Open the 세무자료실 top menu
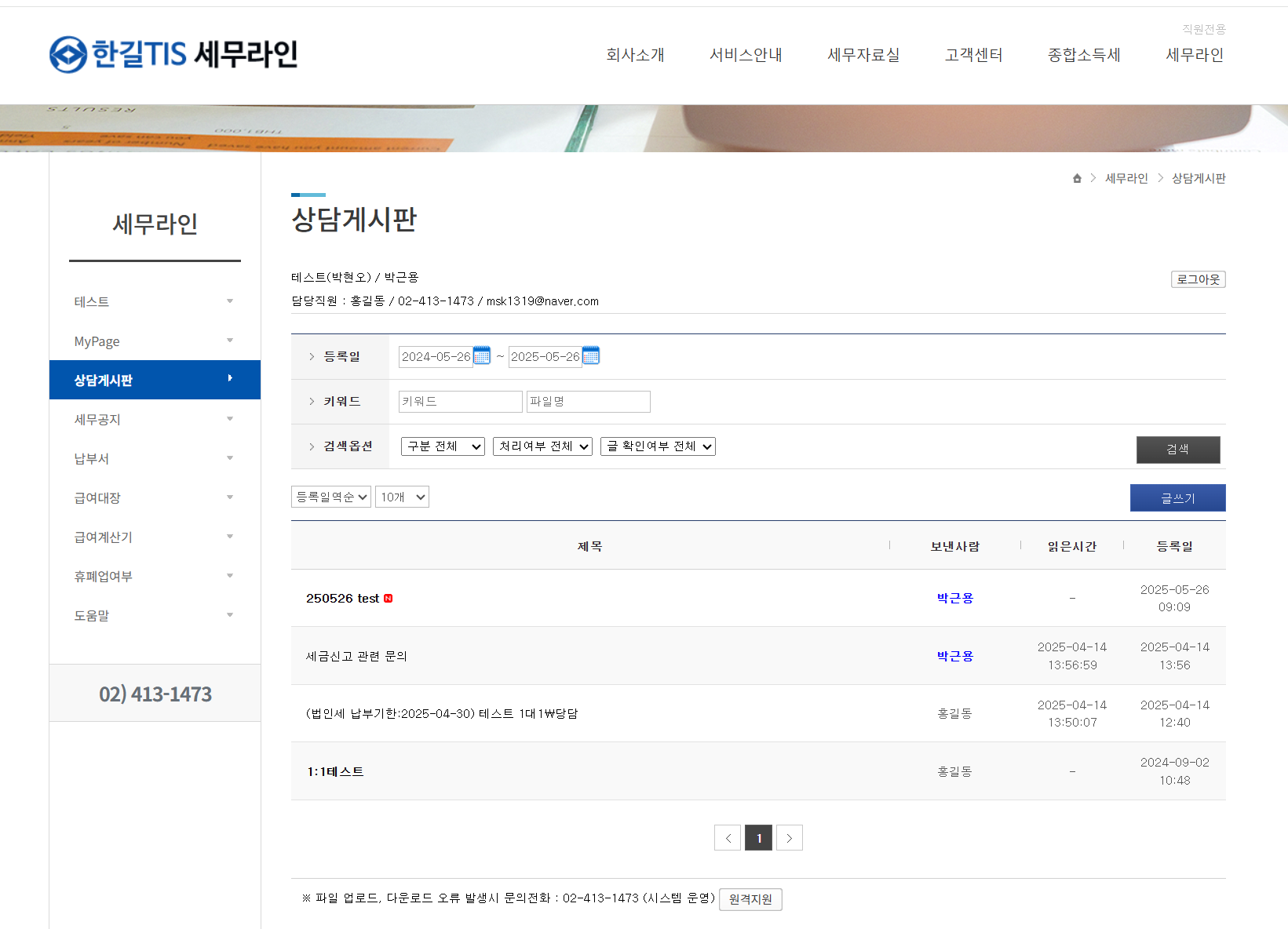 click(863, 55)
